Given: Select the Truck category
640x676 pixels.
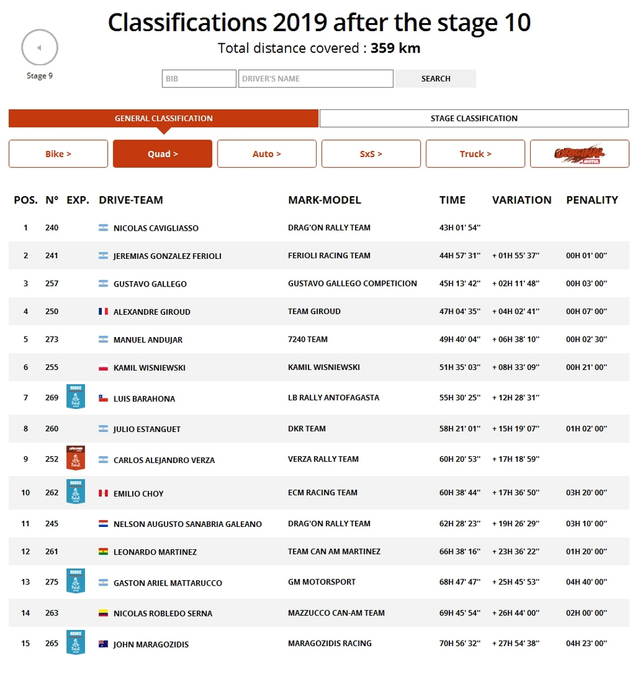Looking at the screenshot, I should tap(475, 154).
